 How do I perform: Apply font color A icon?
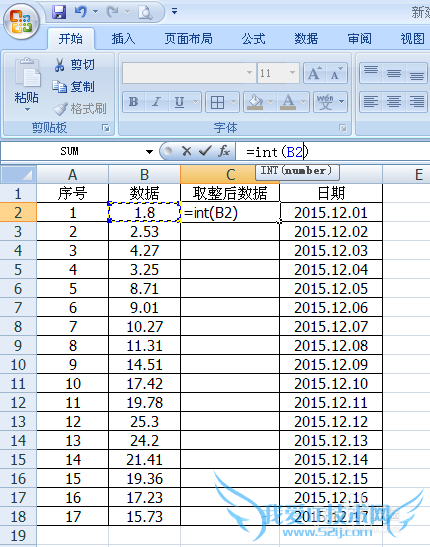click(x=288, y=102)
